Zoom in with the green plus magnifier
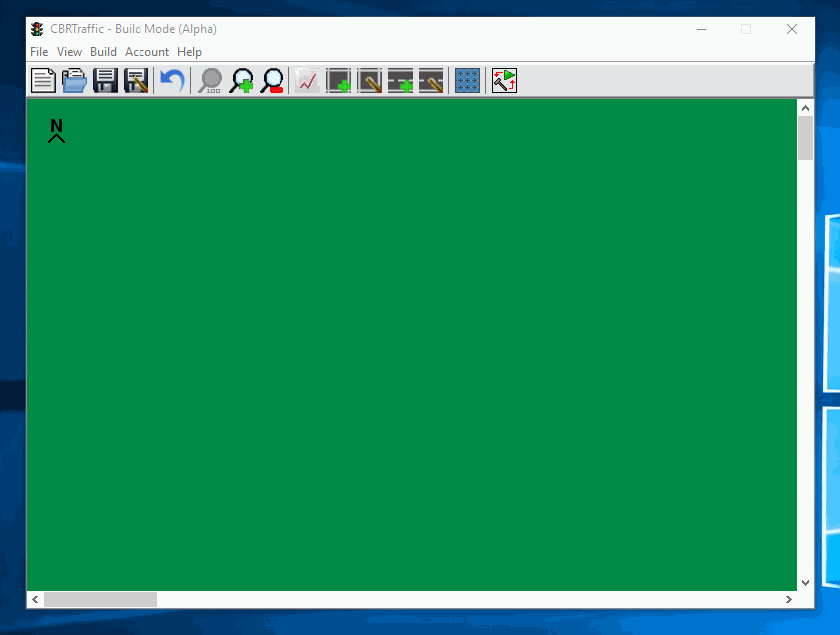 point(241,81)
